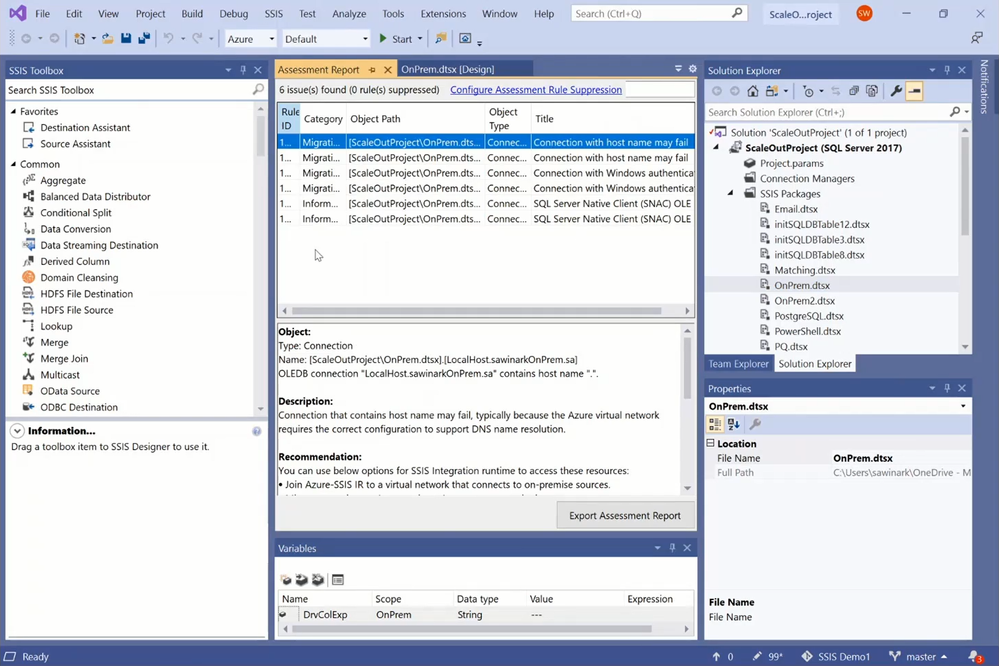999x666 pixels.
Task: Click the Visual Studio logo icon
Action: pos(17,13)
